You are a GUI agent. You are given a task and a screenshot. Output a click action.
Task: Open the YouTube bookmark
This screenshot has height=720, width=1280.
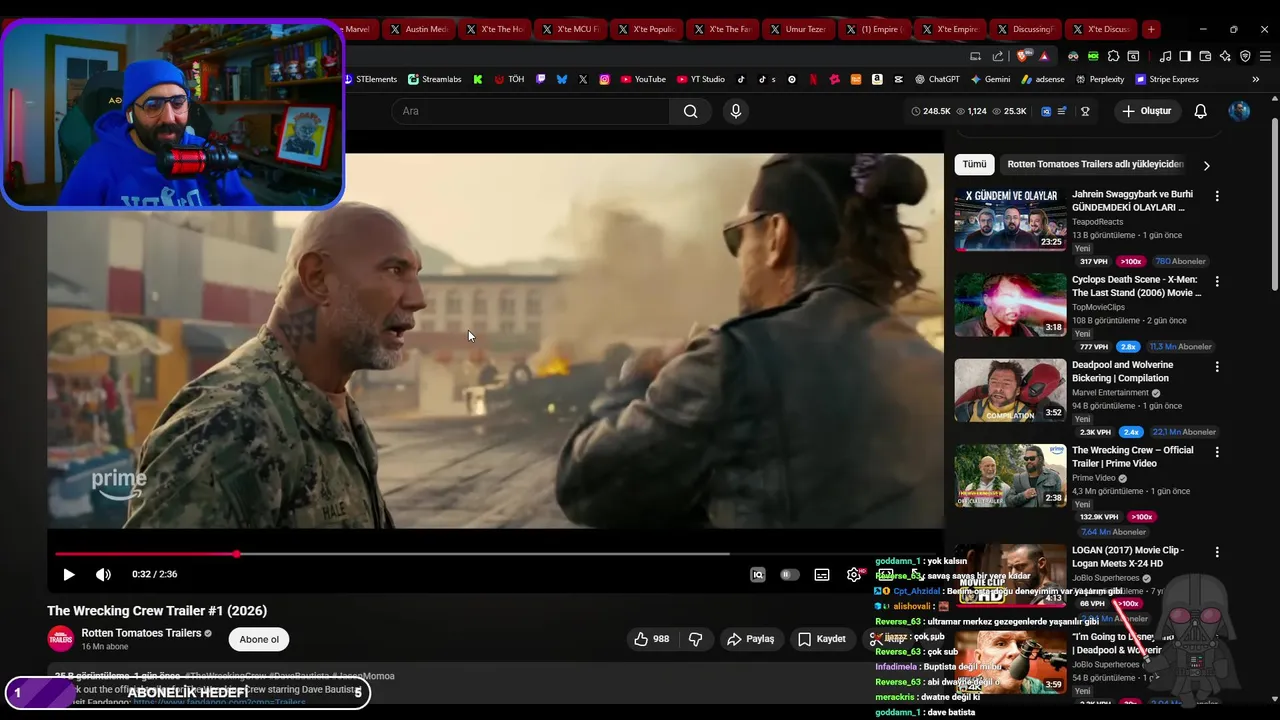click(x=643, y=79)
